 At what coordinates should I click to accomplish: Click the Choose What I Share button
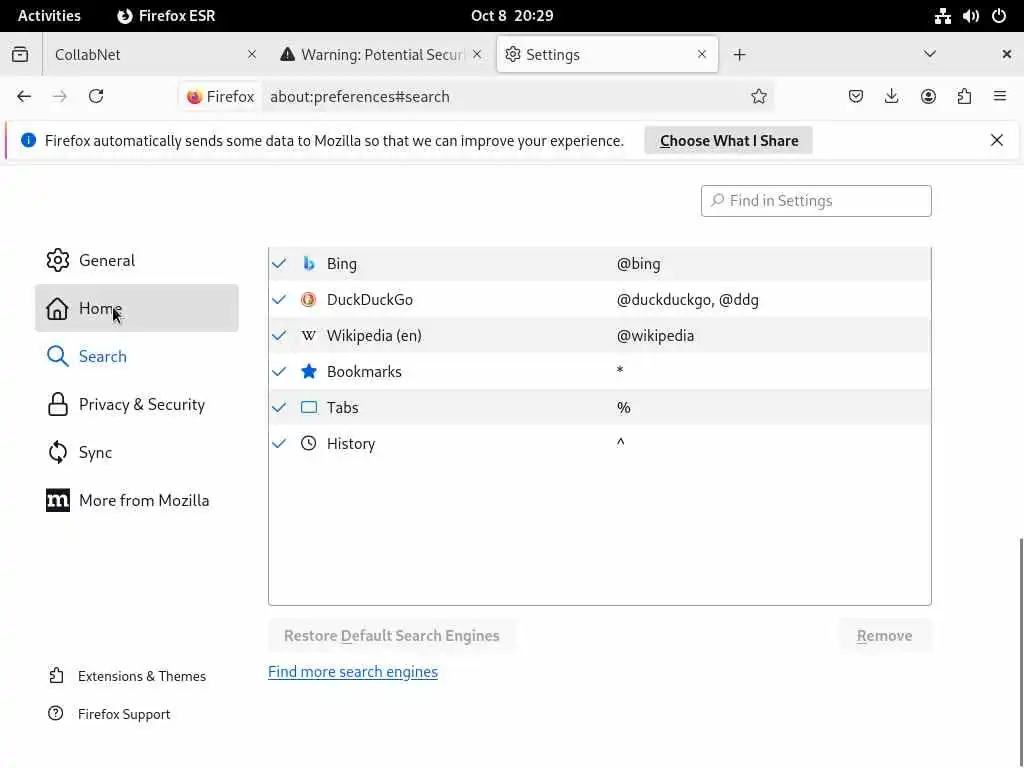[729, 141]
